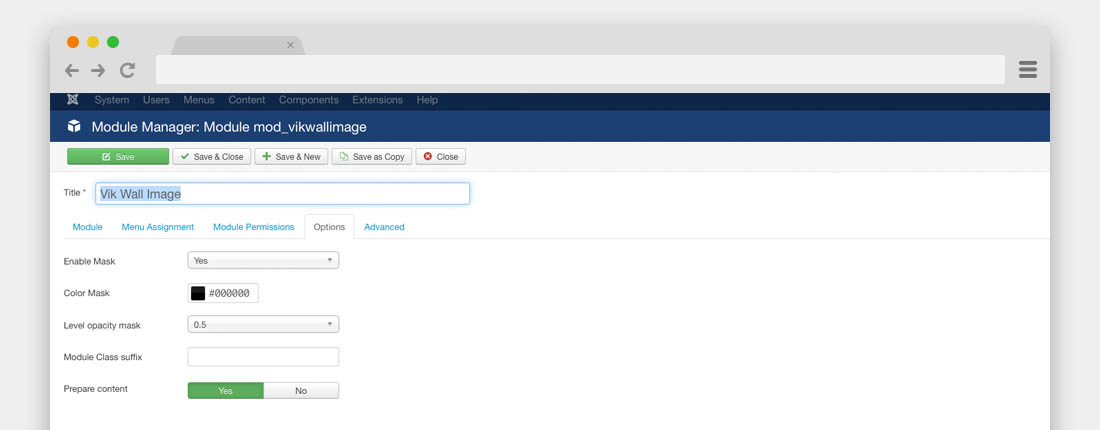
Task: Switch to the Advanced tab
Action: 384,227
